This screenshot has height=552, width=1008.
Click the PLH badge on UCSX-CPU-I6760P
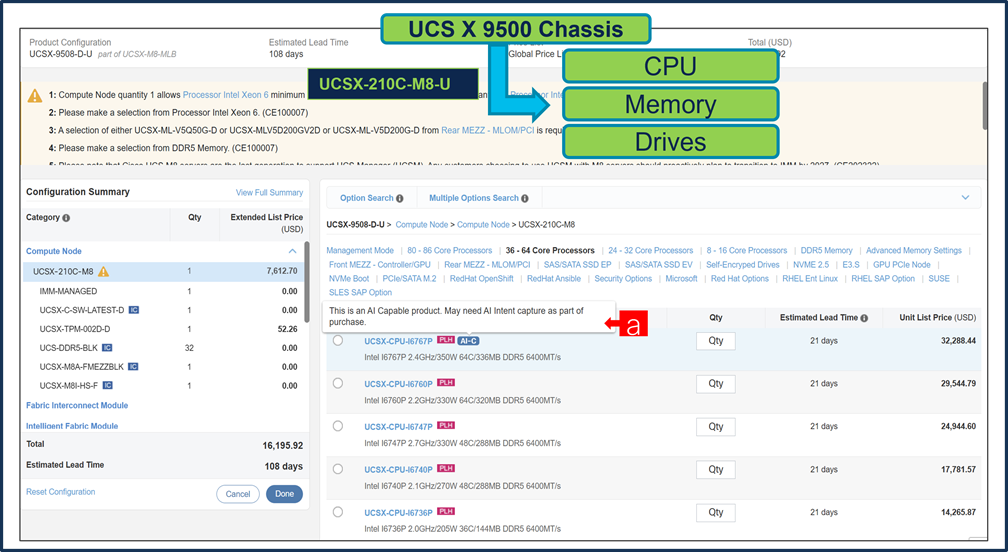click(x=446, y=383)
